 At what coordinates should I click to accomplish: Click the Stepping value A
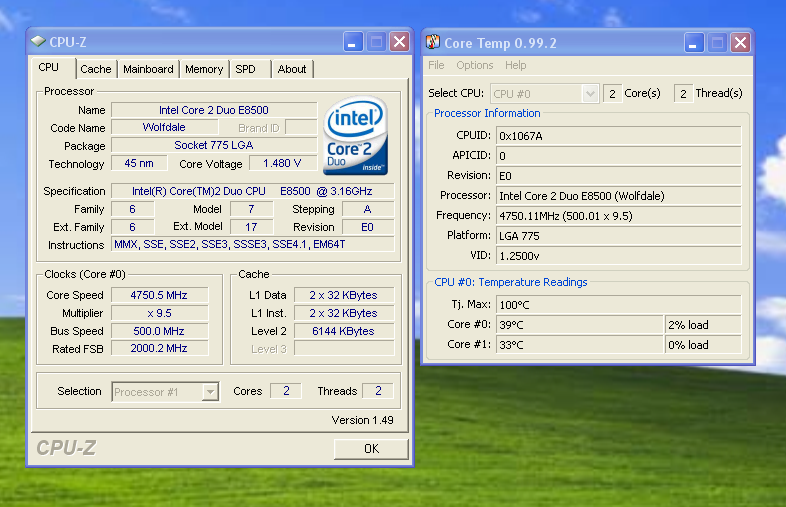coord(368,209)
